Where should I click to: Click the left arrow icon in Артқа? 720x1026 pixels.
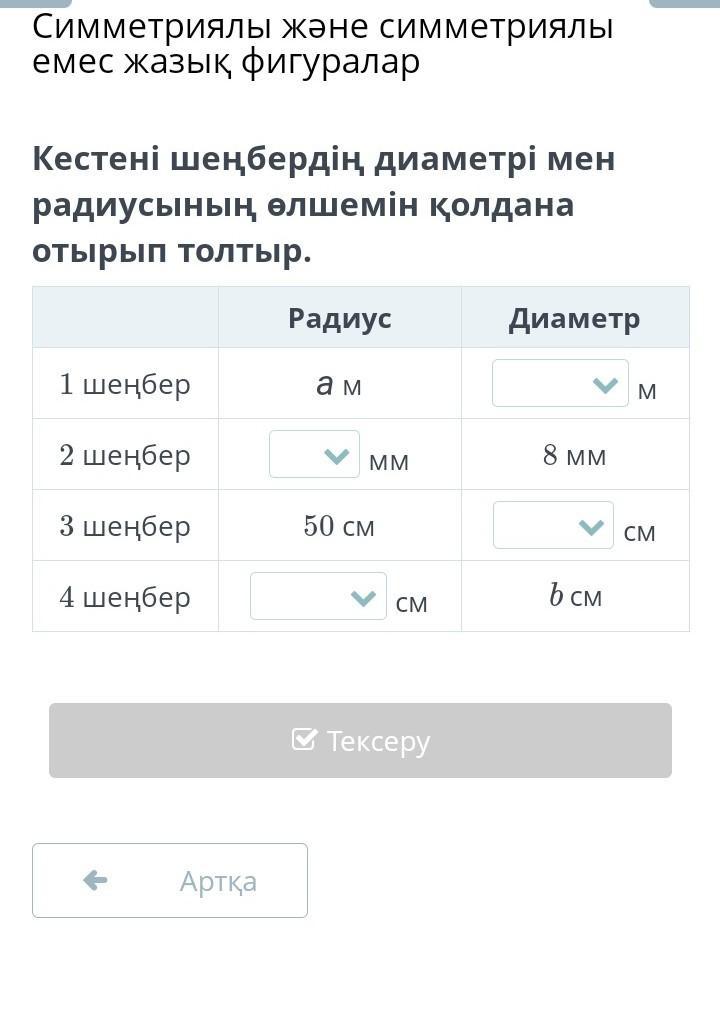[x=96, y=880]
